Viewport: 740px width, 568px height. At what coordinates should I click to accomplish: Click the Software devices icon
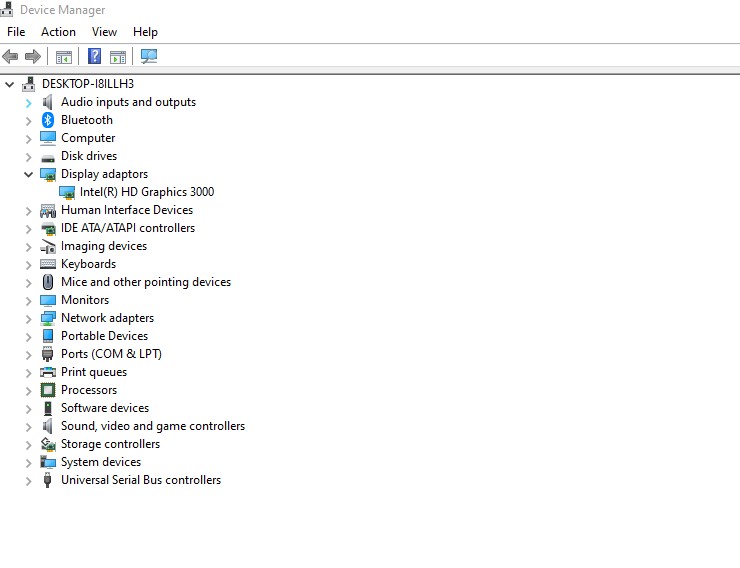(x=48, y=408)
